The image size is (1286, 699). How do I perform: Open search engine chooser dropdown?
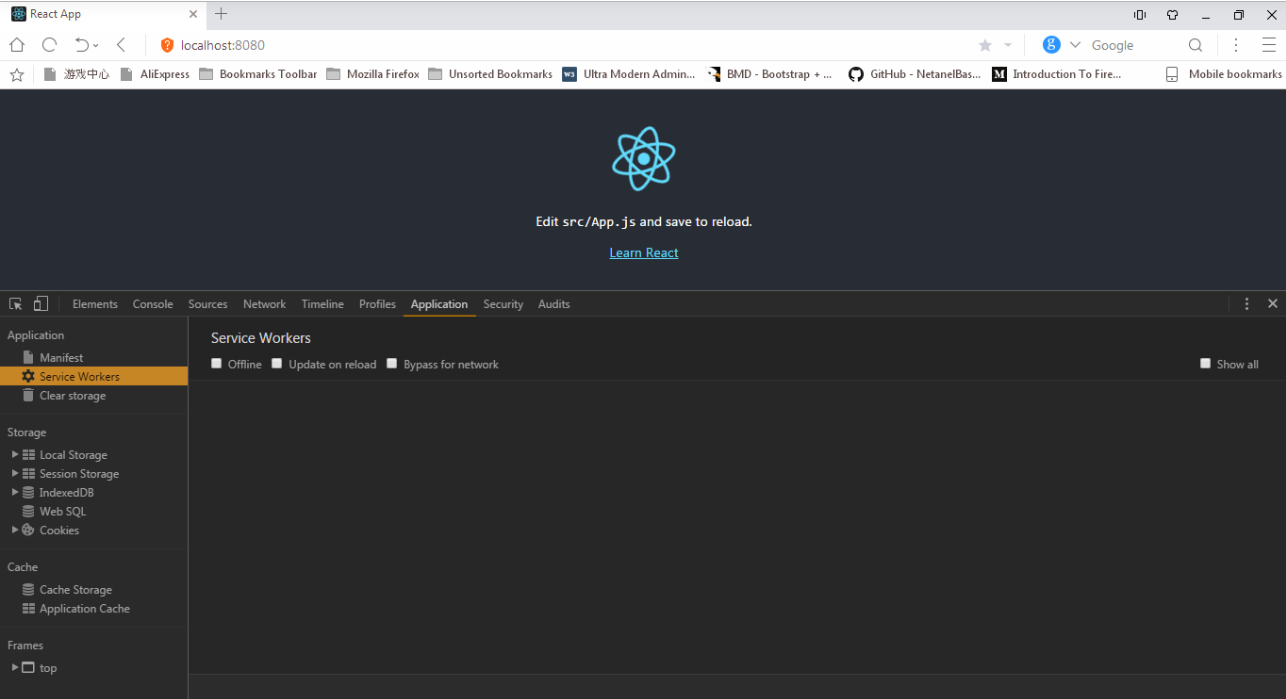[1075, 45]
